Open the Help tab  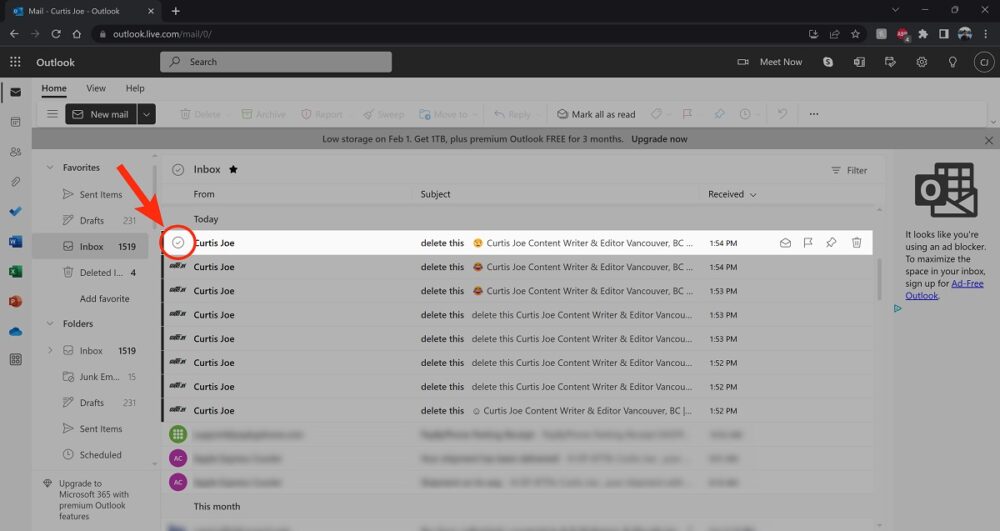click(135, 89)
